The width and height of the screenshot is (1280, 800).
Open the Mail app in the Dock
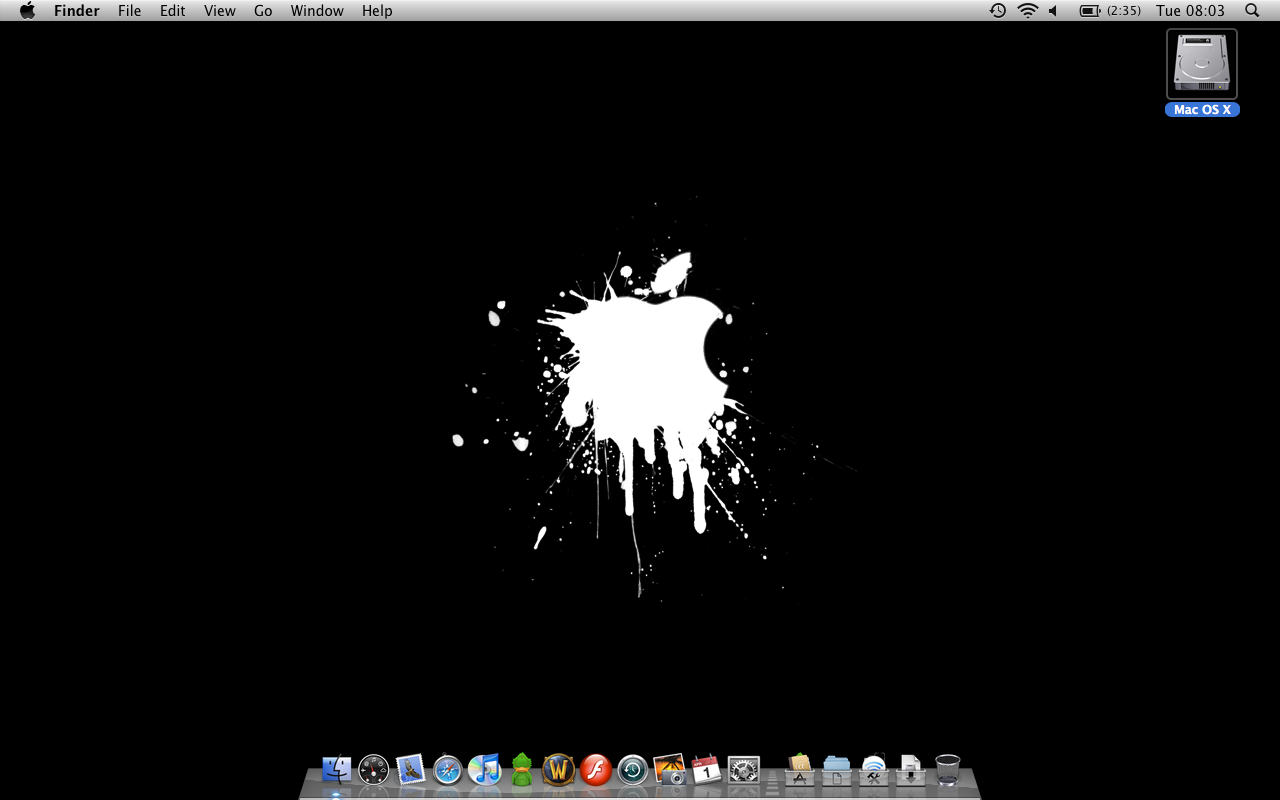[x=411, y=770]
